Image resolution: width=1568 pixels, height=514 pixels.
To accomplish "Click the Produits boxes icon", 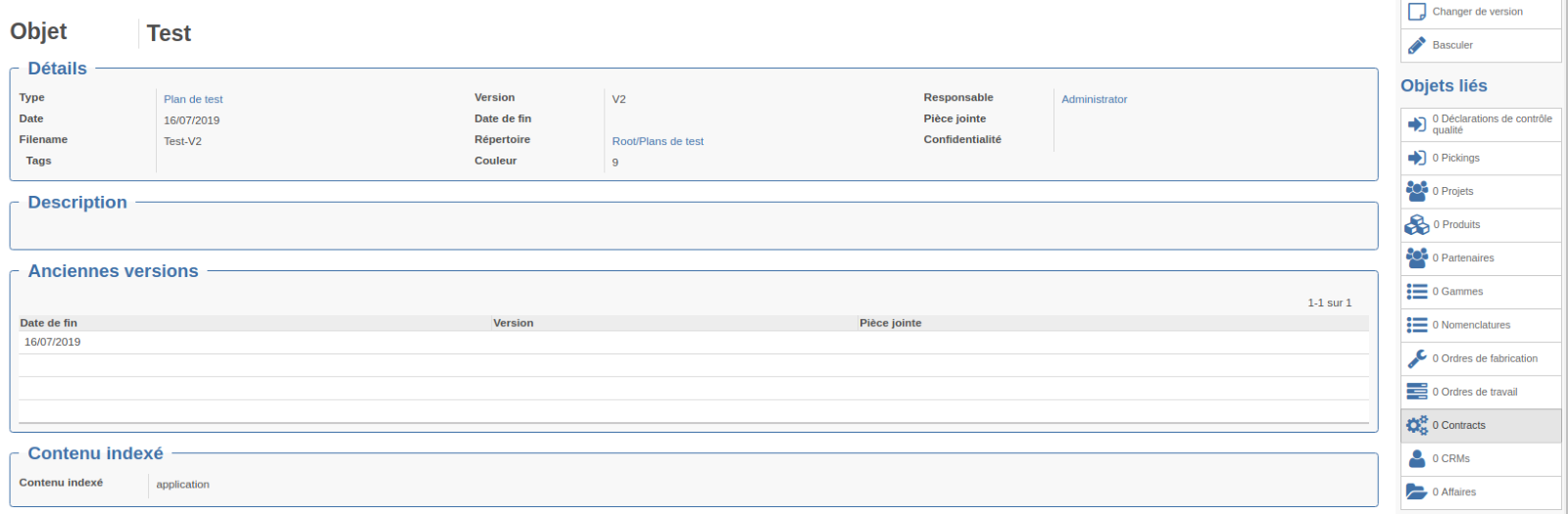I will pos(1417,224).
